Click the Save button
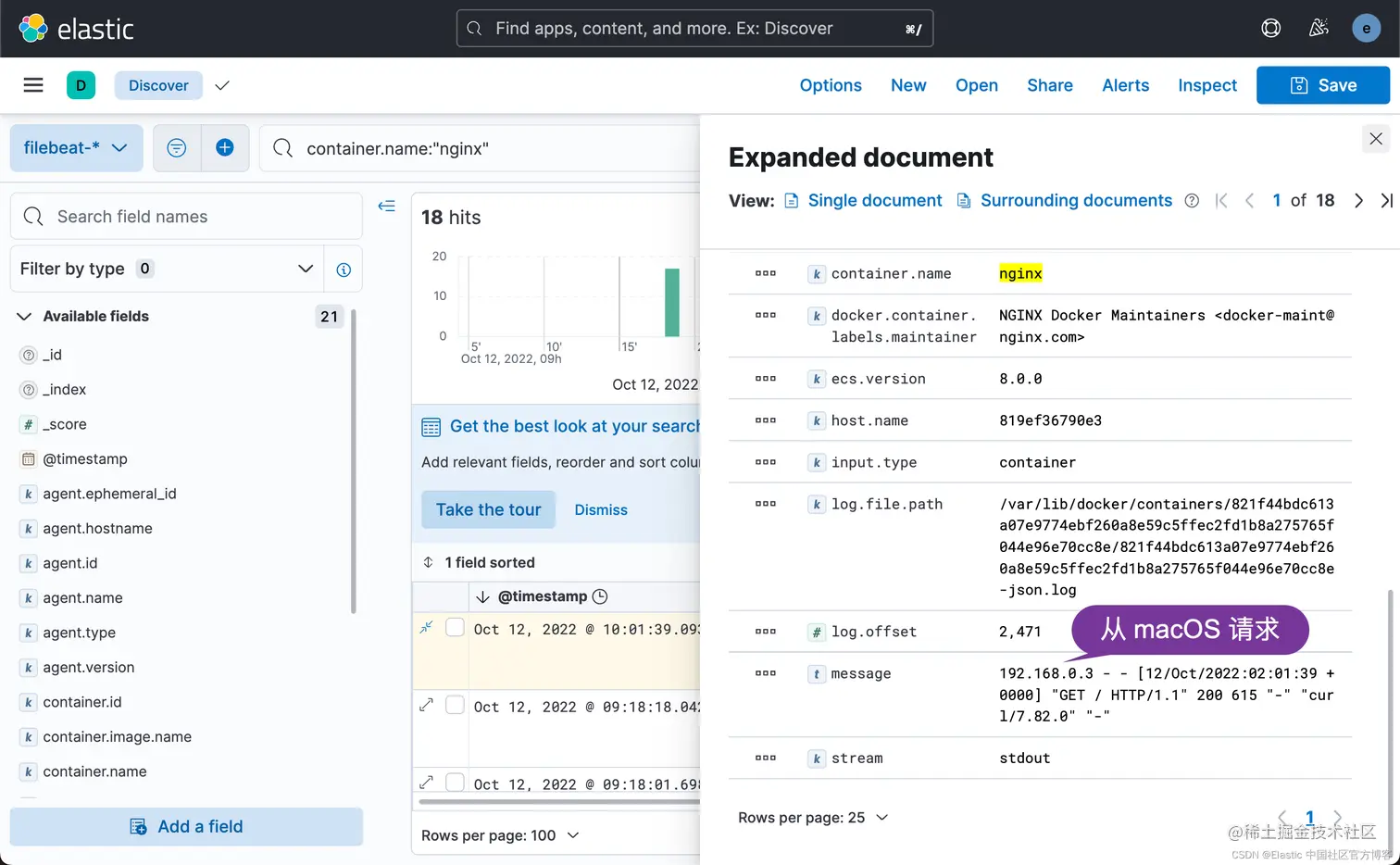 (1323, 85)
